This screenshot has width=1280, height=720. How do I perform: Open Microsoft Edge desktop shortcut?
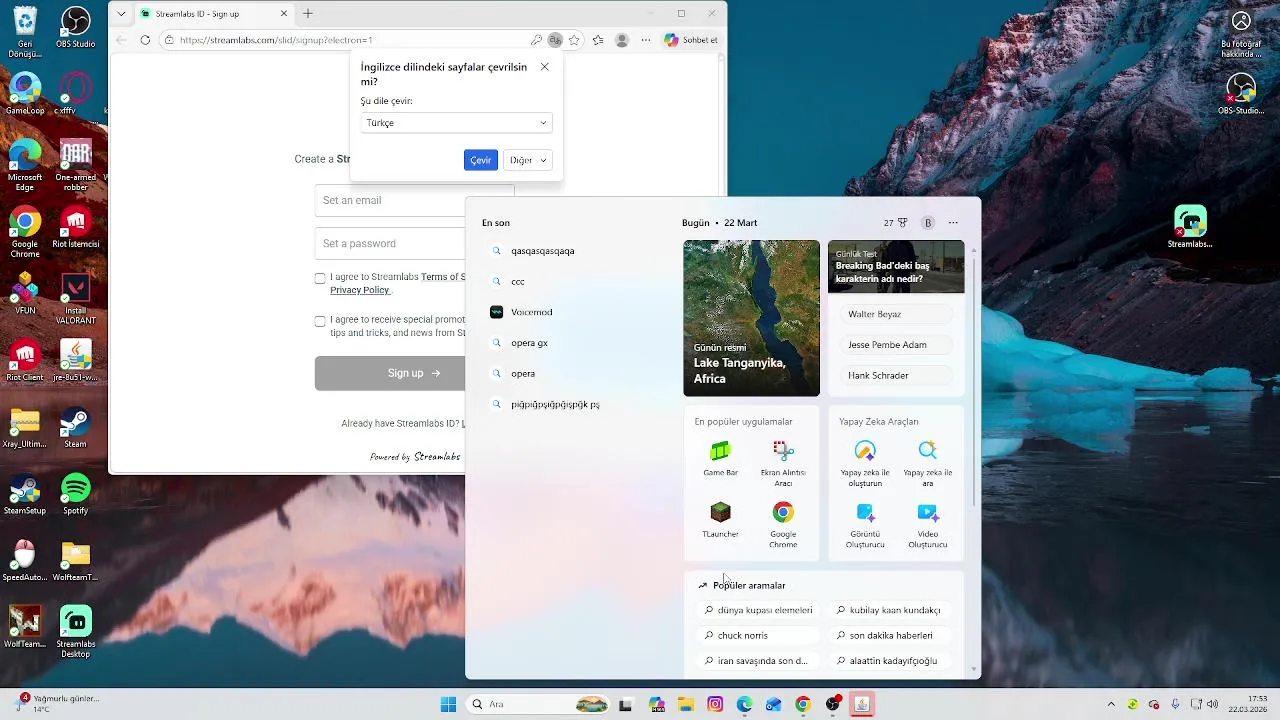25,165
